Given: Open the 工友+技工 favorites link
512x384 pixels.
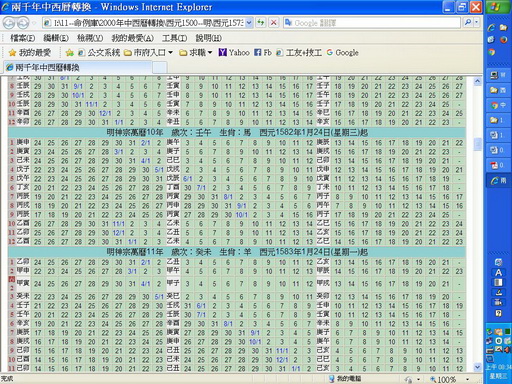Looking at the screenshot, I should click(299, 52).
